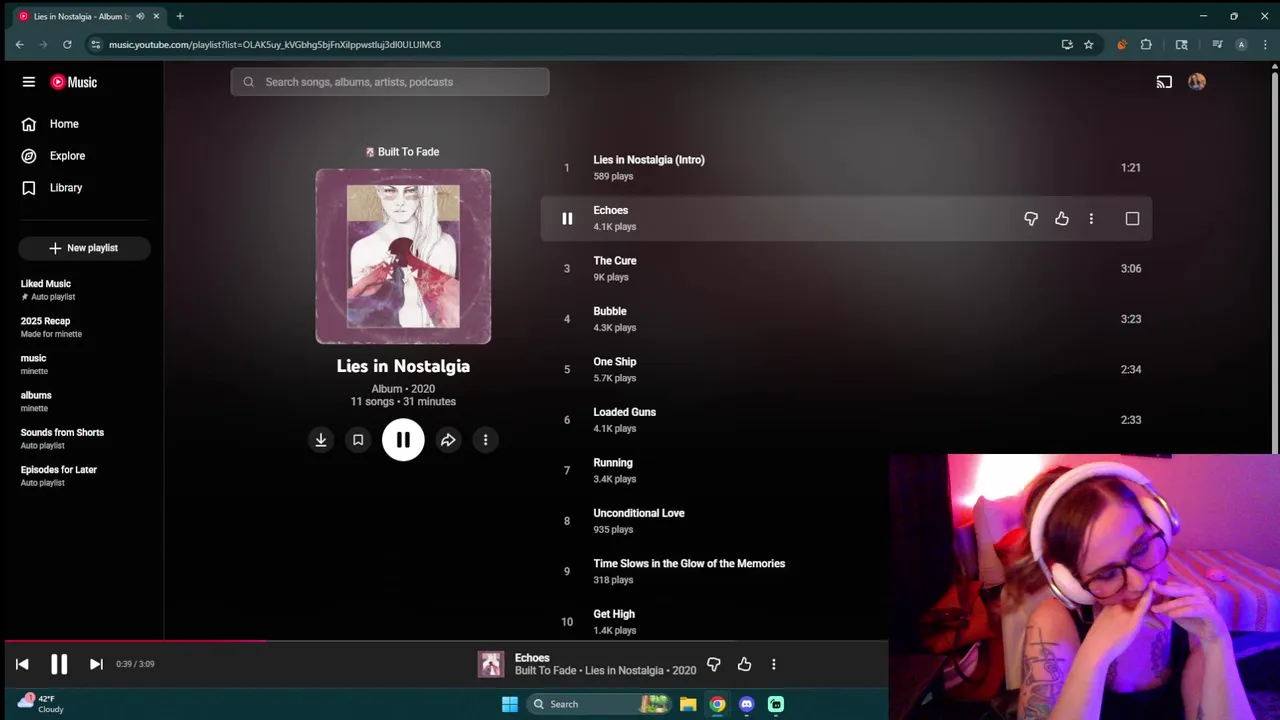Open Chrome three-dot menu
Screen dimensions: 1280x720
[x=1265, y=44]
